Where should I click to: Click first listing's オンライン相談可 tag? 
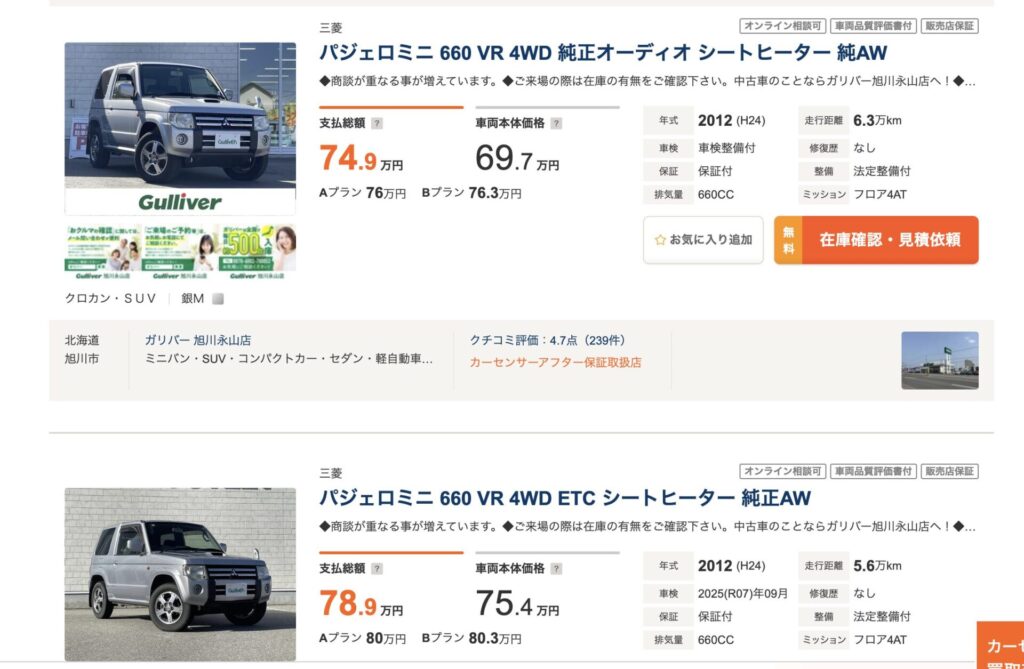pyautogui.click(x=782, y=26)
